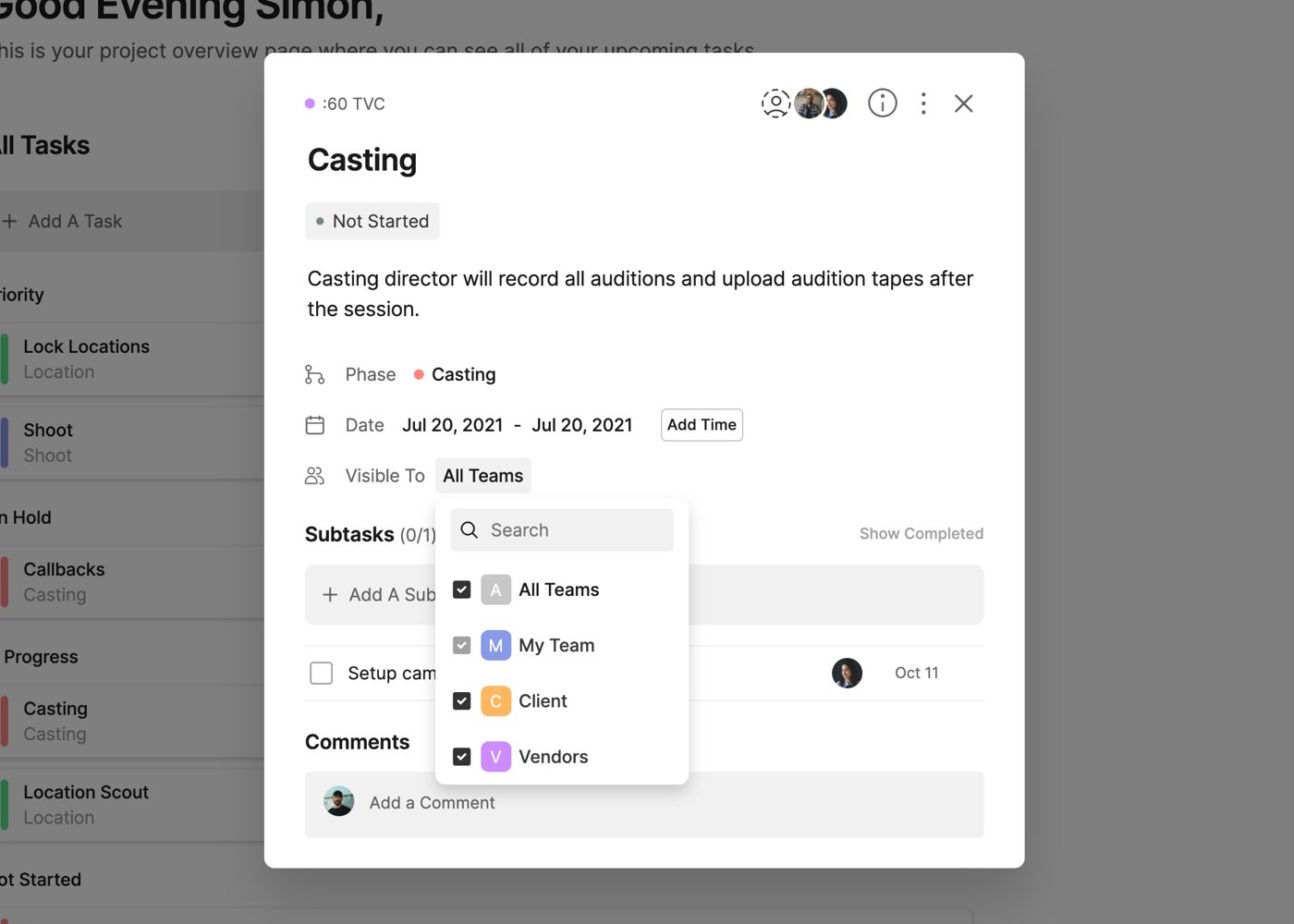Click the team Search field
The image size is (1294, 924).
[x=573, y=530]
